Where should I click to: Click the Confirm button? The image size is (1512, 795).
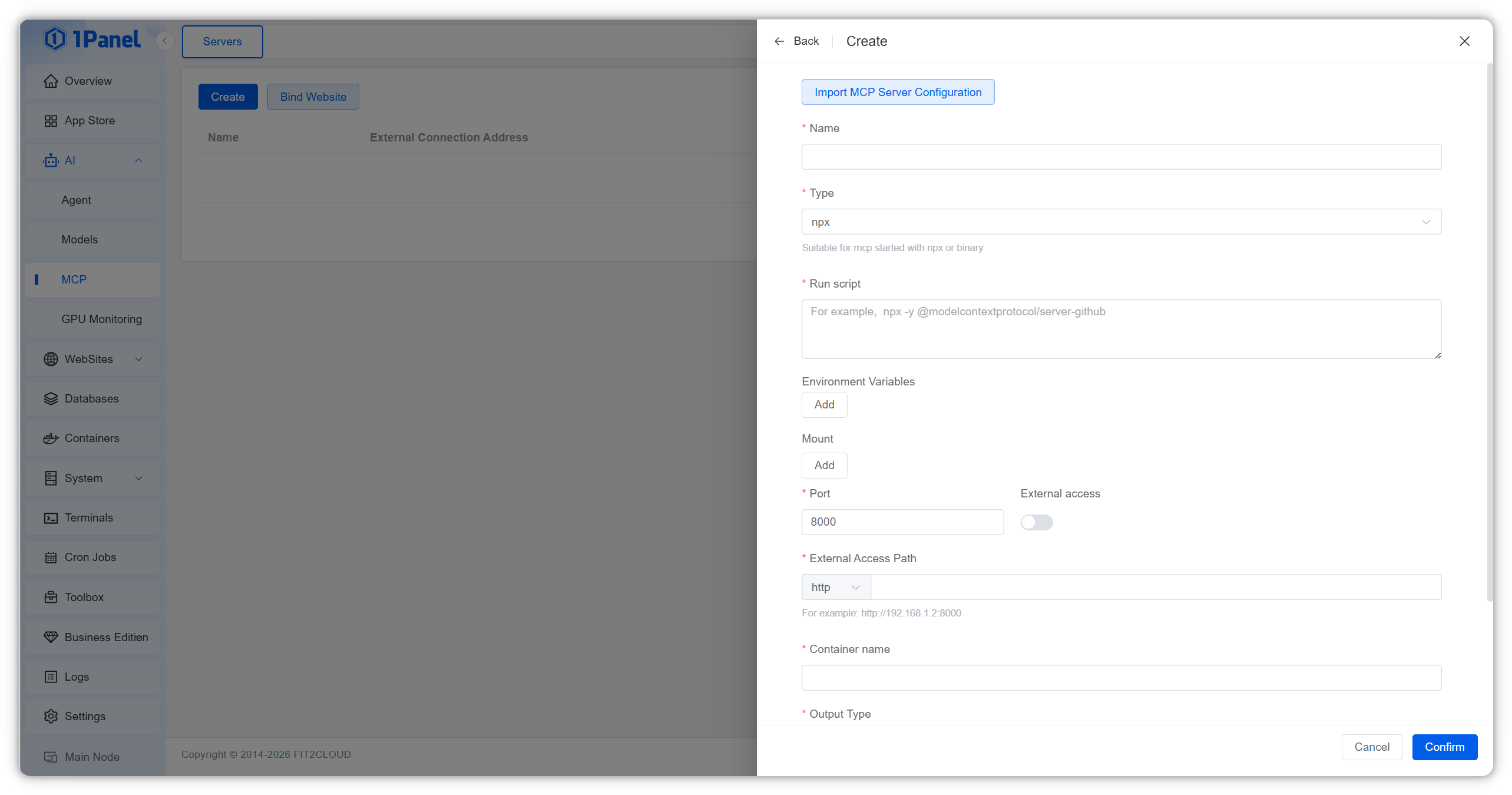[x=1444, y=747]
